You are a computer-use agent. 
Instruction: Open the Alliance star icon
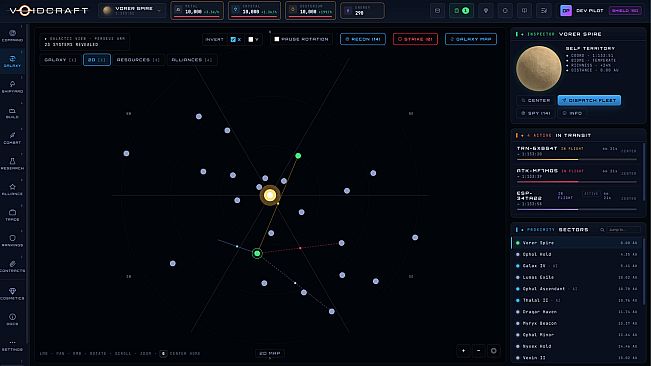[12, 187]
